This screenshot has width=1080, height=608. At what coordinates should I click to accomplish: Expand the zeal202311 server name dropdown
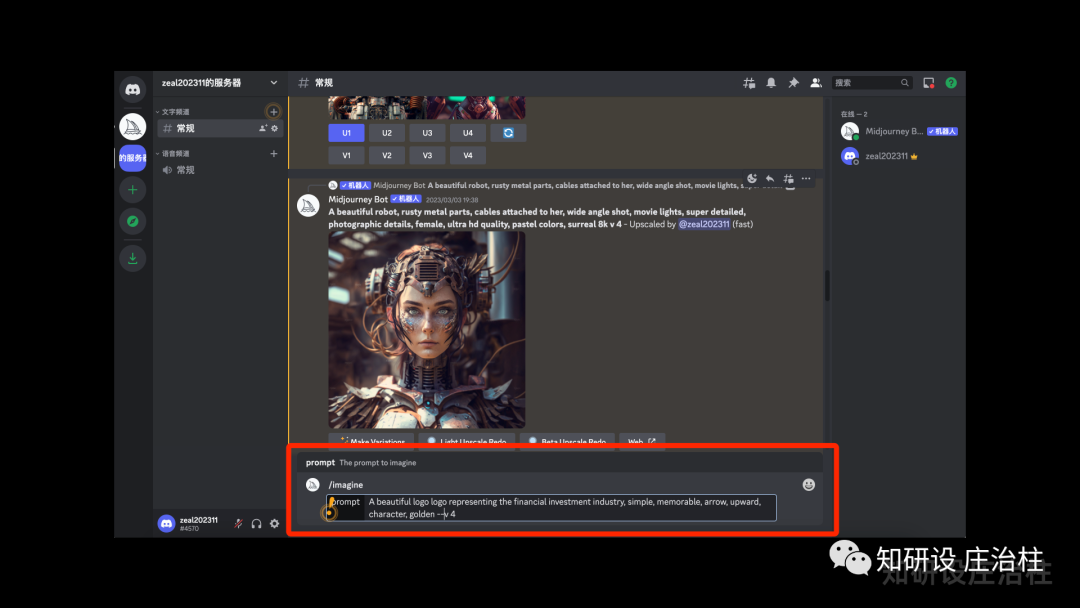click(x=273, y=83)
